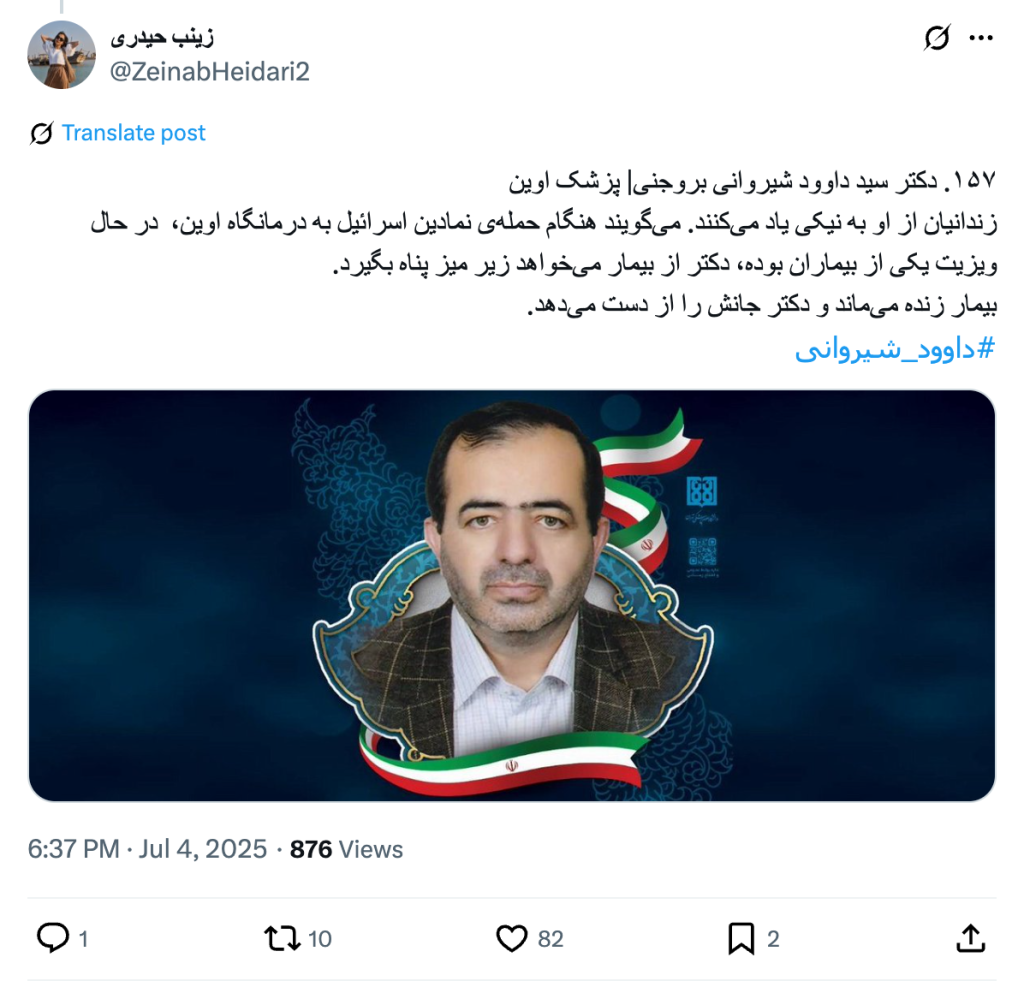Click the @ZeinabHeidari2 handle

(x=210, y=71)
